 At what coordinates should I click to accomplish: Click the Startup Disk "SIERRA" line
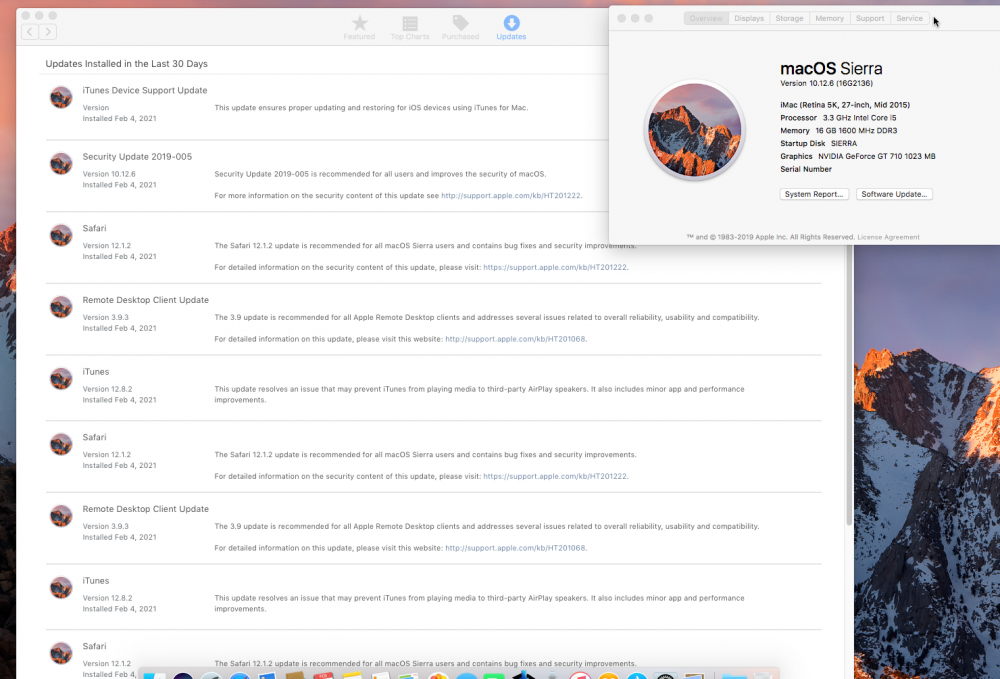tap(818, 143)
